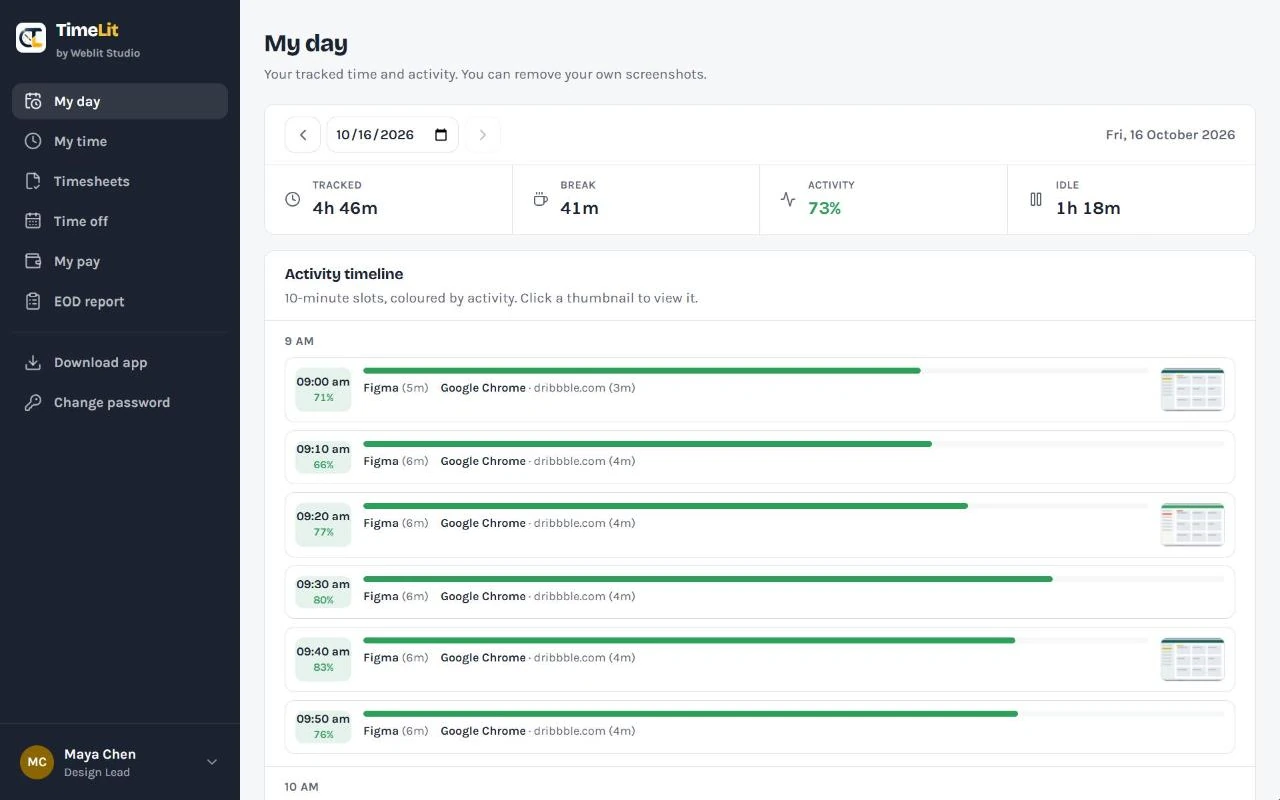
Task: Click the Activity pulse icon
Action: [788, 199]
